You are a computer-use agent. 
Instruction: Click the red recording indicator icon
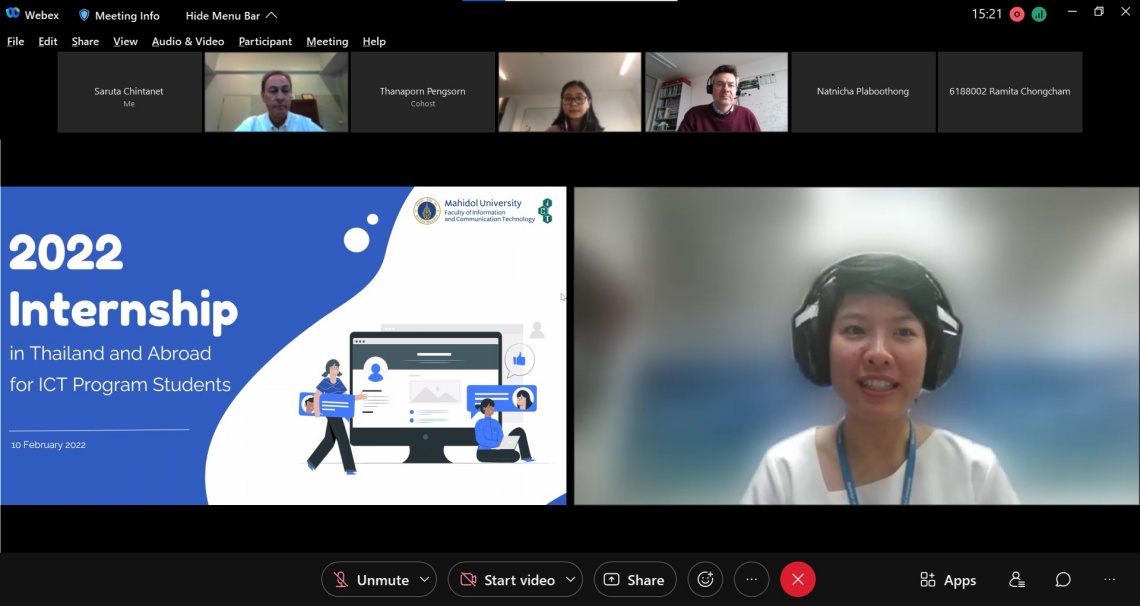click(1017, 14)
